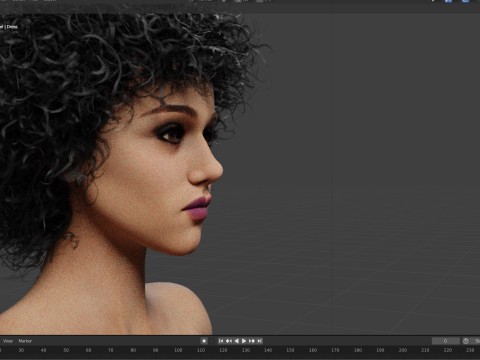Click frame 180 on the timeline ruler
This screenshot has width=480, height=360.
tap(358, 350)
